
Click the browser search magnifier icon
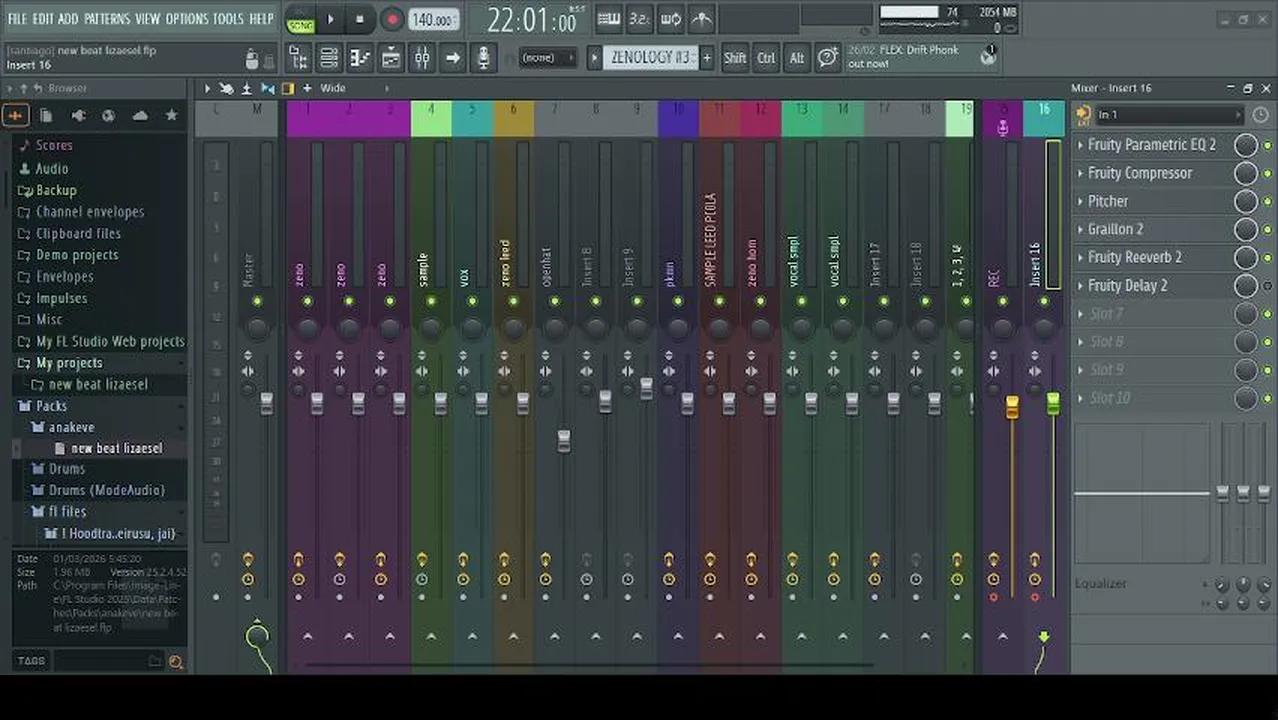click(x=176, y=662)
